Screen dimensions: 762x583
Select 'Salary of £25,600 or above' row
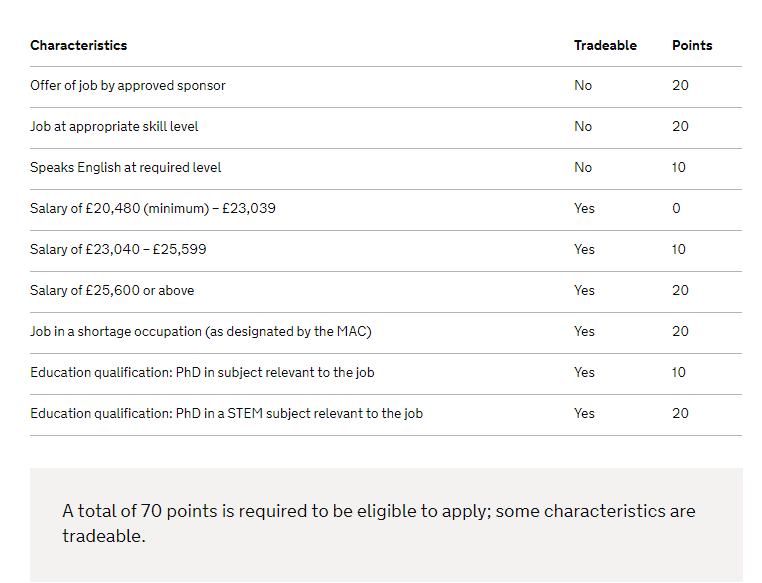click(x=112, y=291)
